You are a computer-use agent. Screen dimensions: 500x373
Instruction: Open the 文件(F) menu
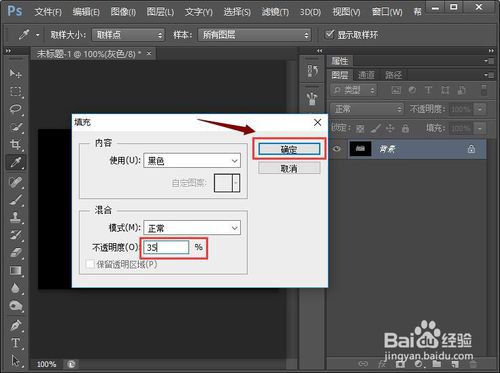click(48, 12)
